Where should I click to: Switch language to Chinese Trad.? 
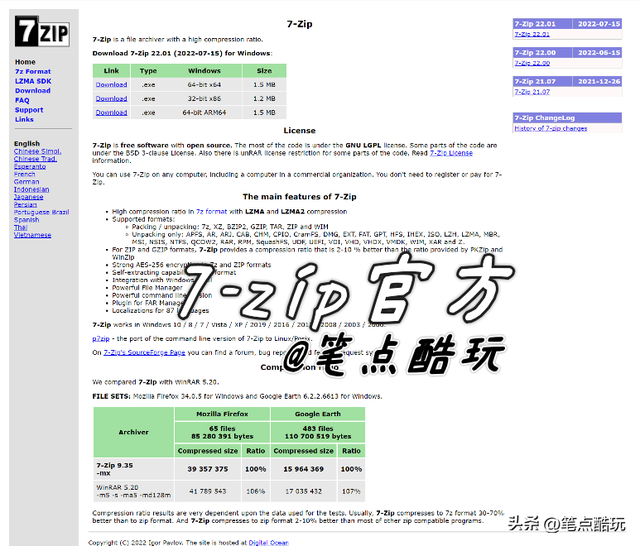(36, 159)
